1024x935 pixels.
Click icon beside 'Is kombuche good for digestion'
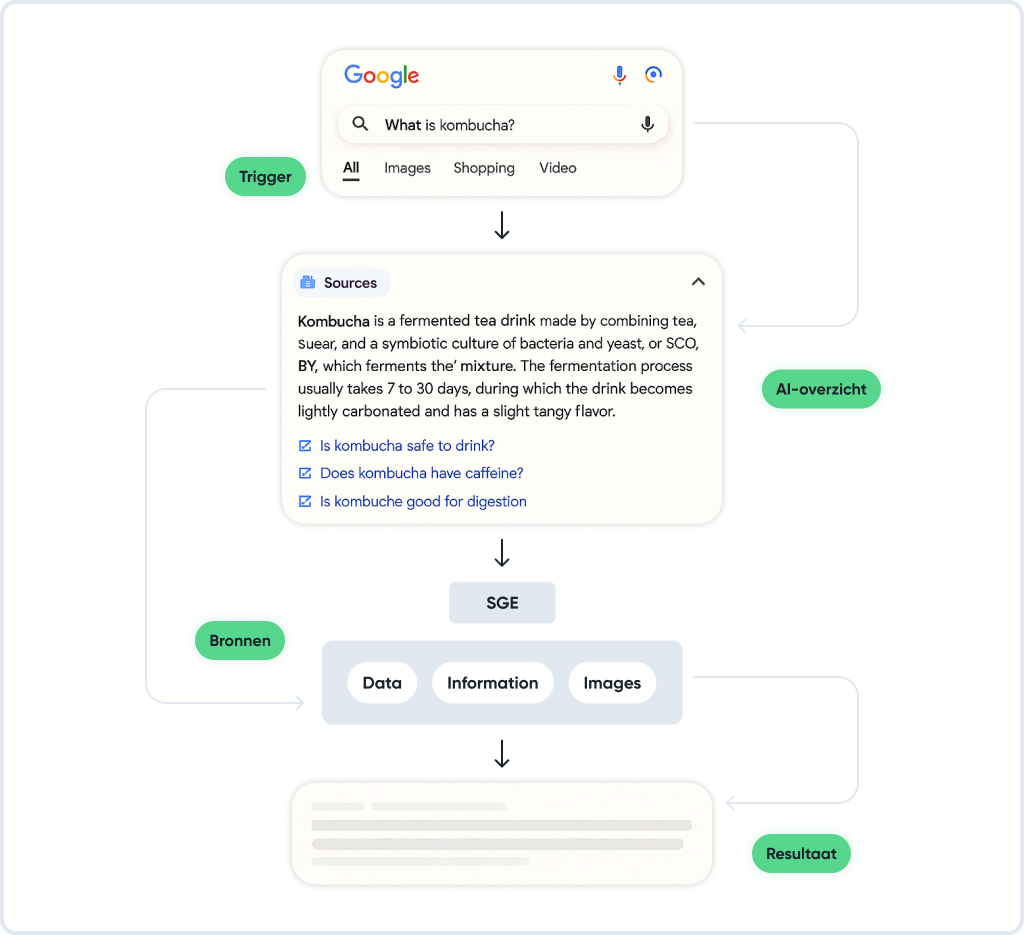(305, 501)
